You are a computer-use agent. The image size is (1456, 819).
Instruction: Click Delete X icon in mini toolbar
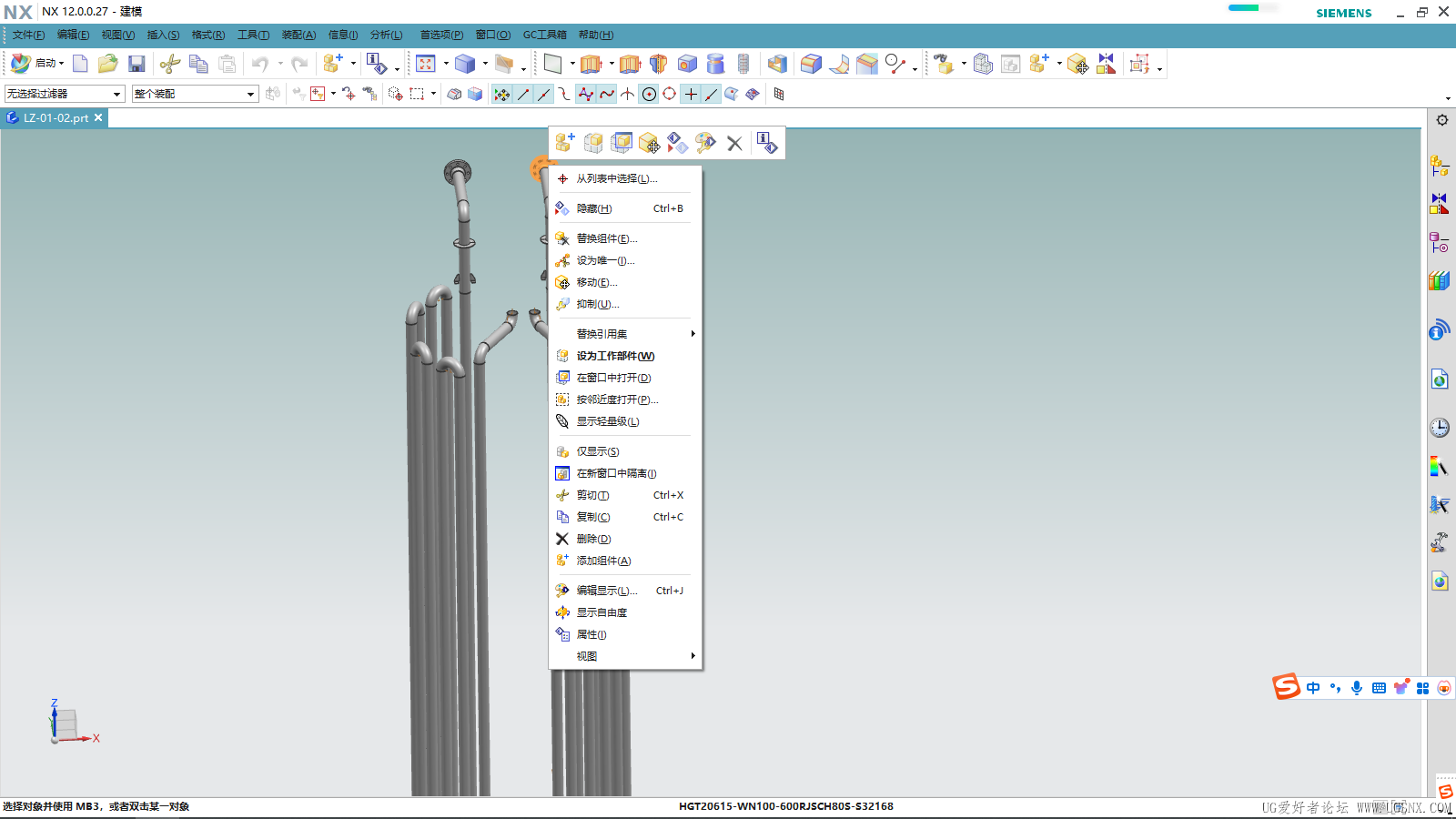tap(734, 143)
